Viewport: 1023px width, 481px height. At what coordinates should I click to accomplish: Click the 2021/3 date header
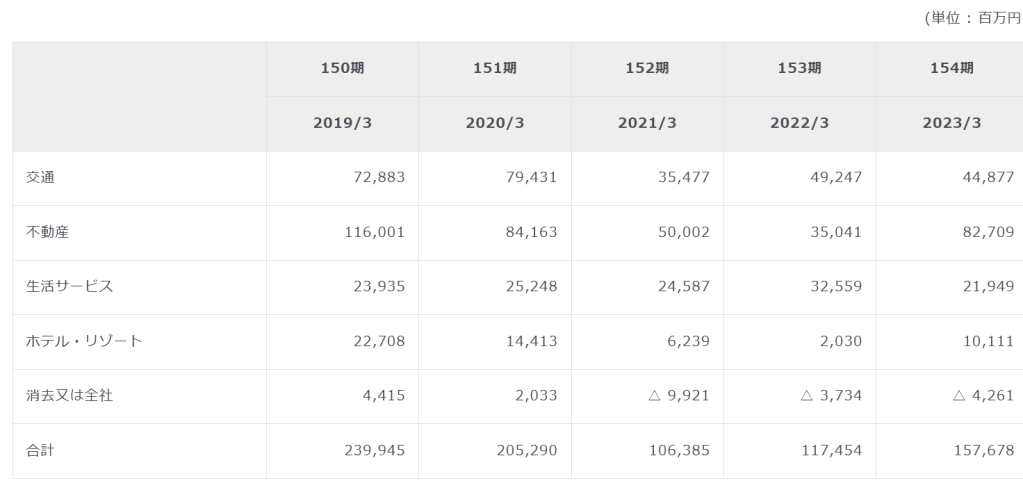647,123
